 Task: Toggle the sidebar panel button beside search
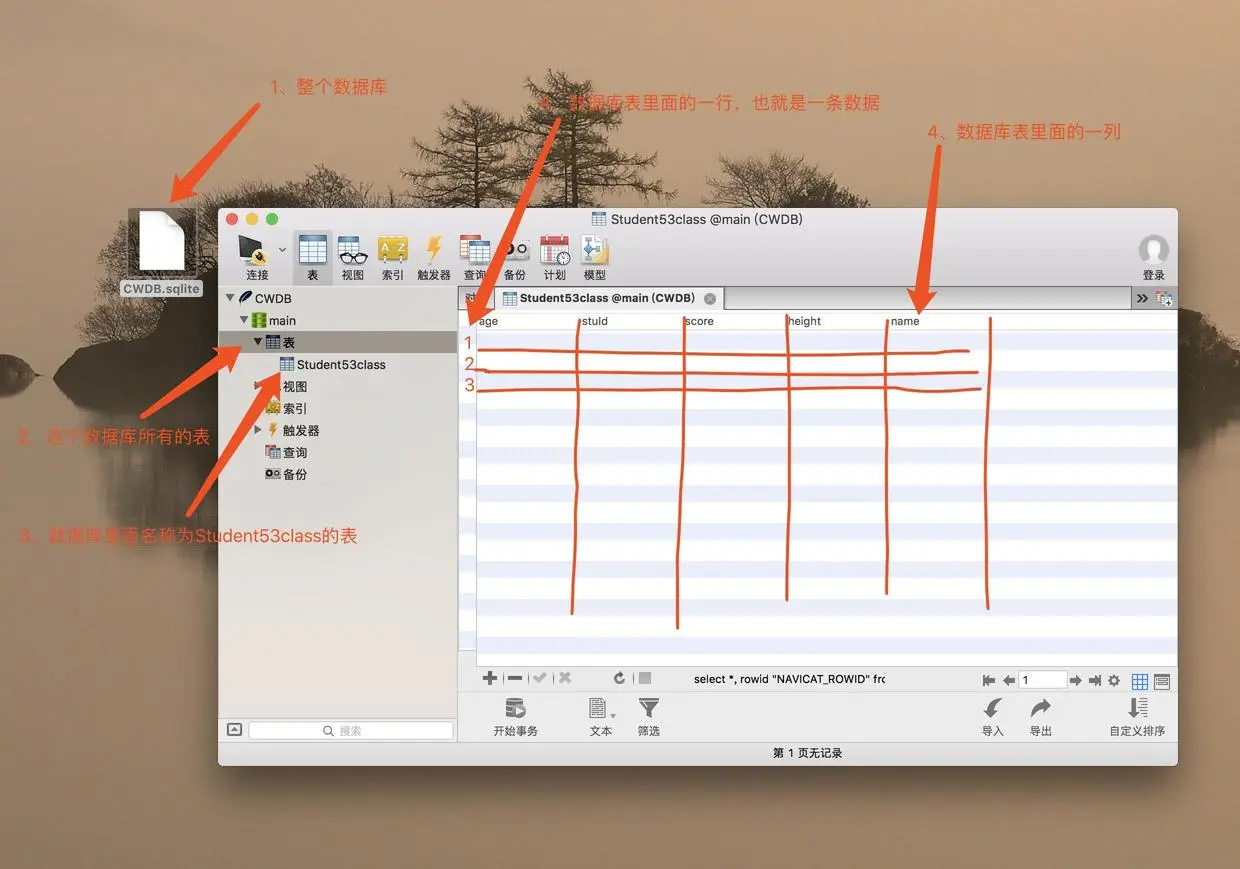pos(234,730)
